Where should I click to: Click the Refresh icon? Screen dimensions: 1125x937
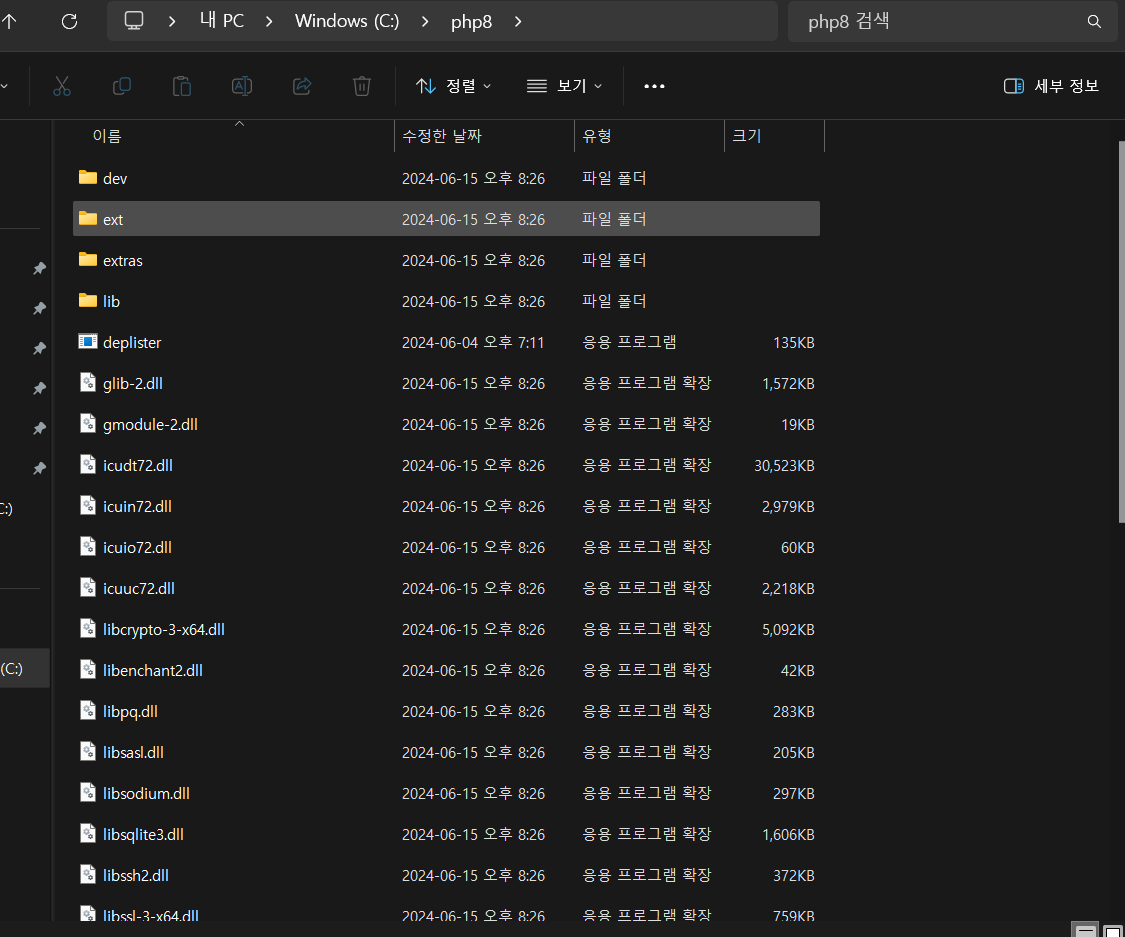pos(70,22)
